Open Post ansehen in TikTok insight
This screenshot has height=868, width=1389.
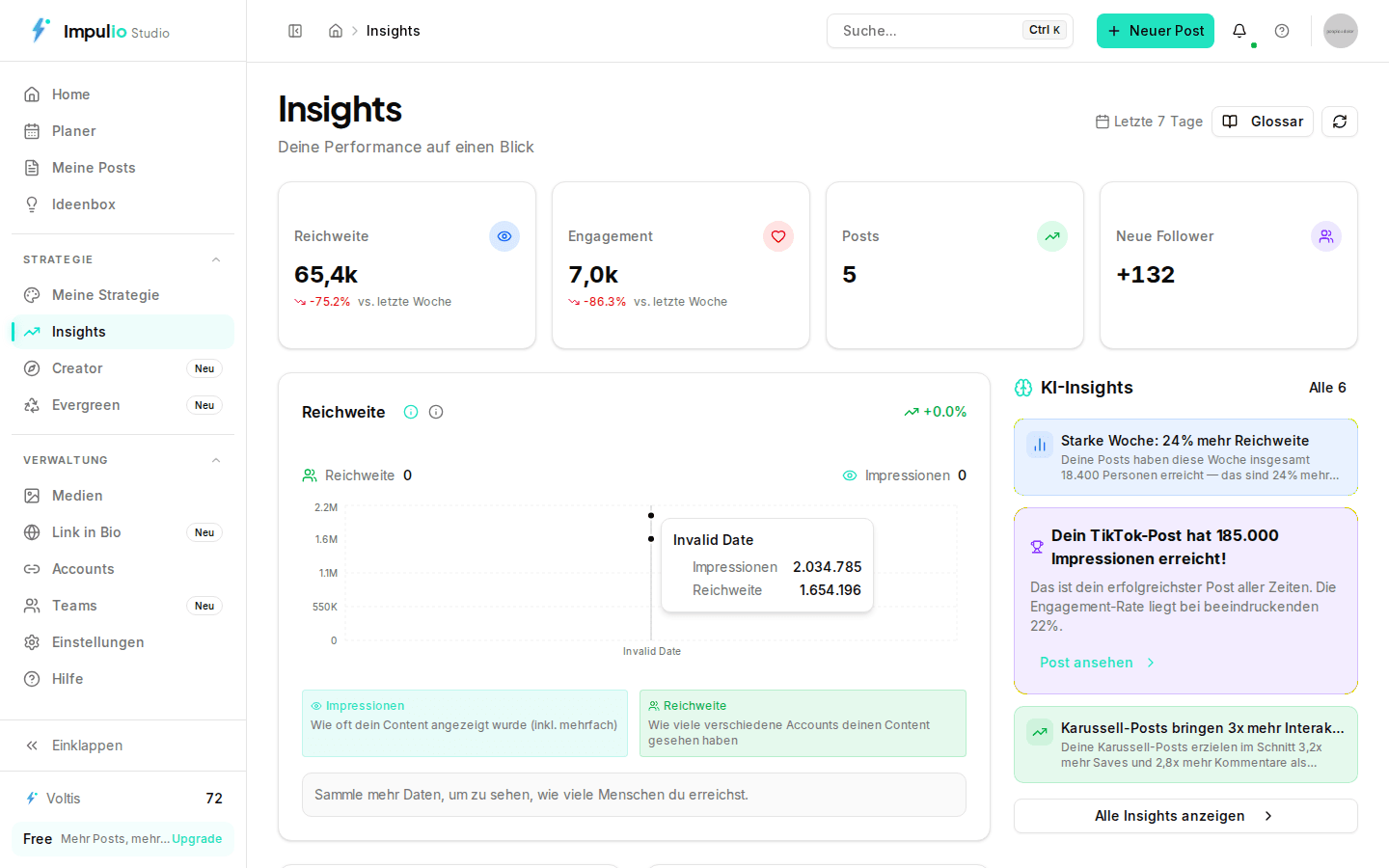pos(1086,663)
